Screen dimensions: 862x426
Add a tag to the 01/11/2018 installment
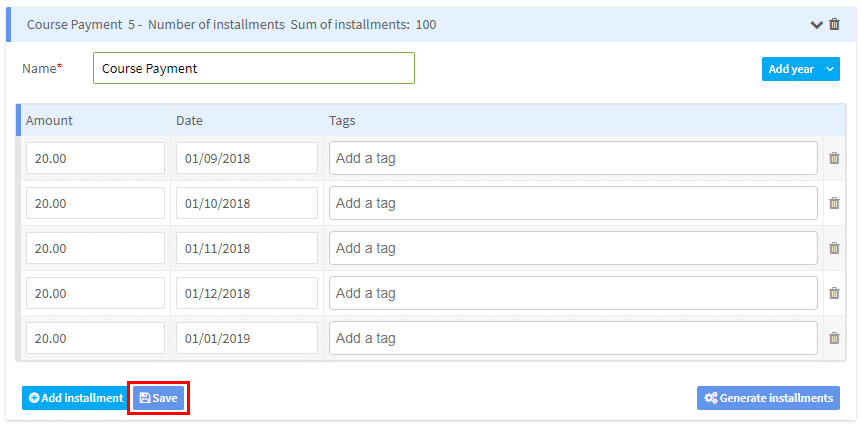click(x=572, y=248)
